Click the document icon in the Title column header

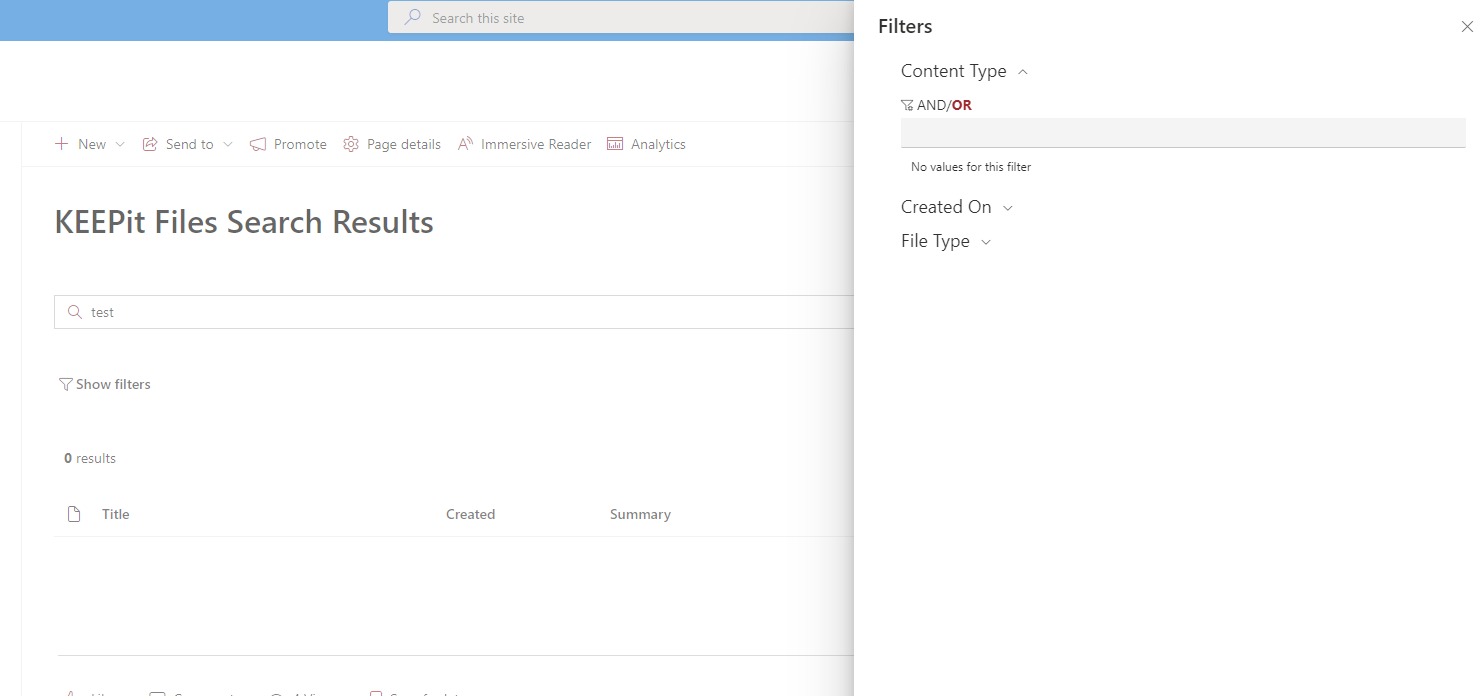tap(73, 513)
